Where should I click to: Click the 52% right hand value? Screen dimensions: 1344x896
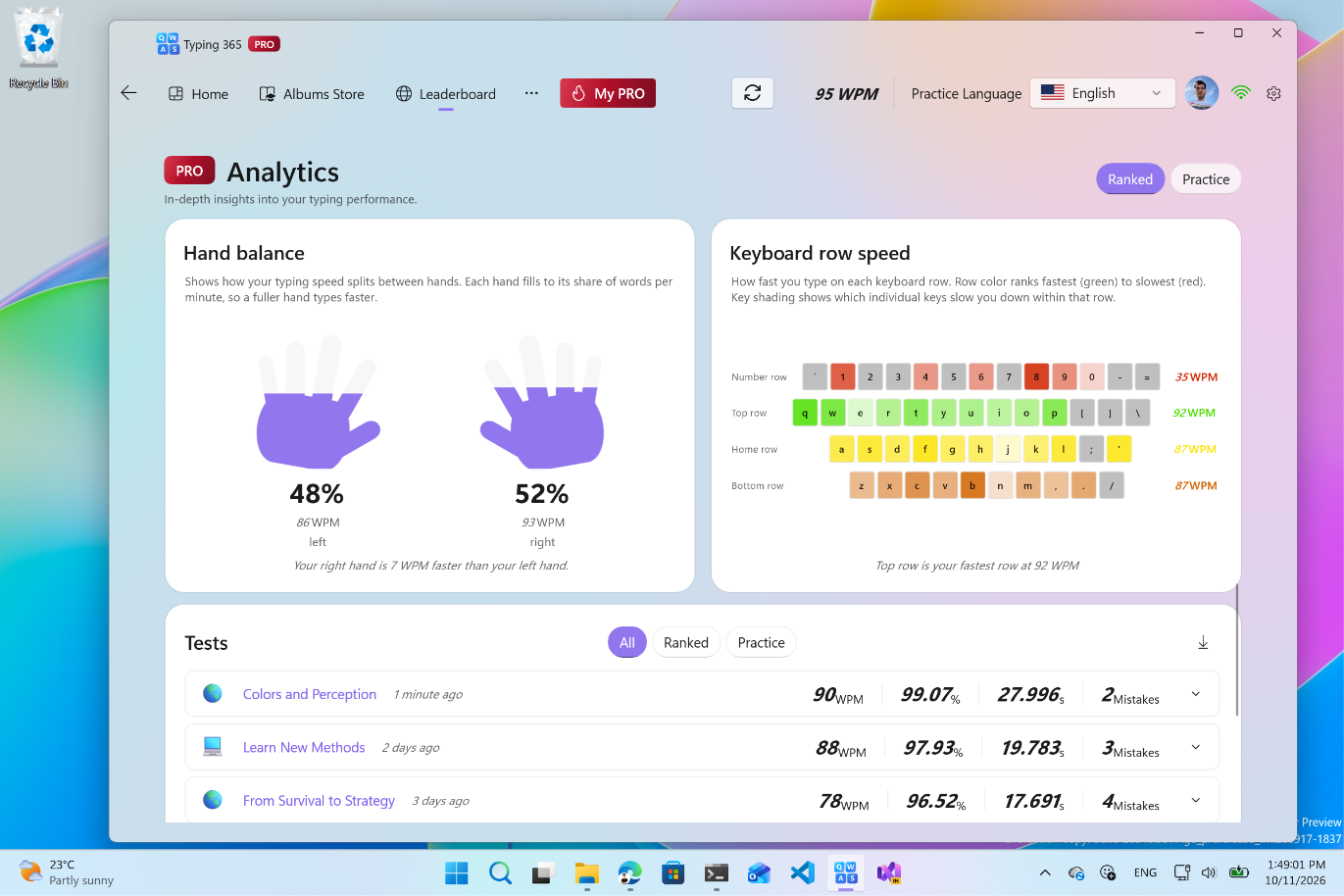(542, 493)
